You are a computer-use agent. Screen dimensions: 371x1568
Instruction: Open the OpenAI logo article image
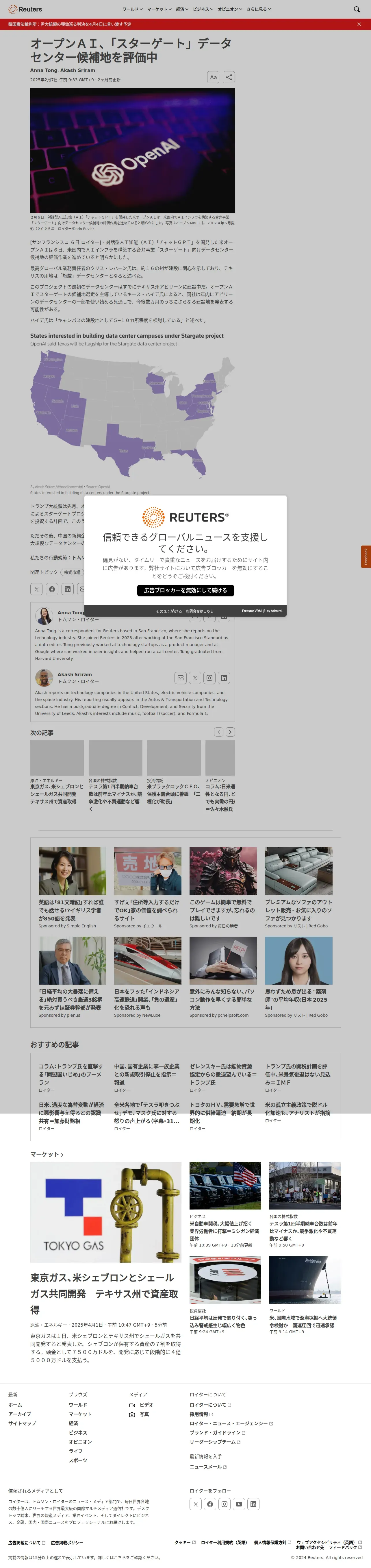133,150
